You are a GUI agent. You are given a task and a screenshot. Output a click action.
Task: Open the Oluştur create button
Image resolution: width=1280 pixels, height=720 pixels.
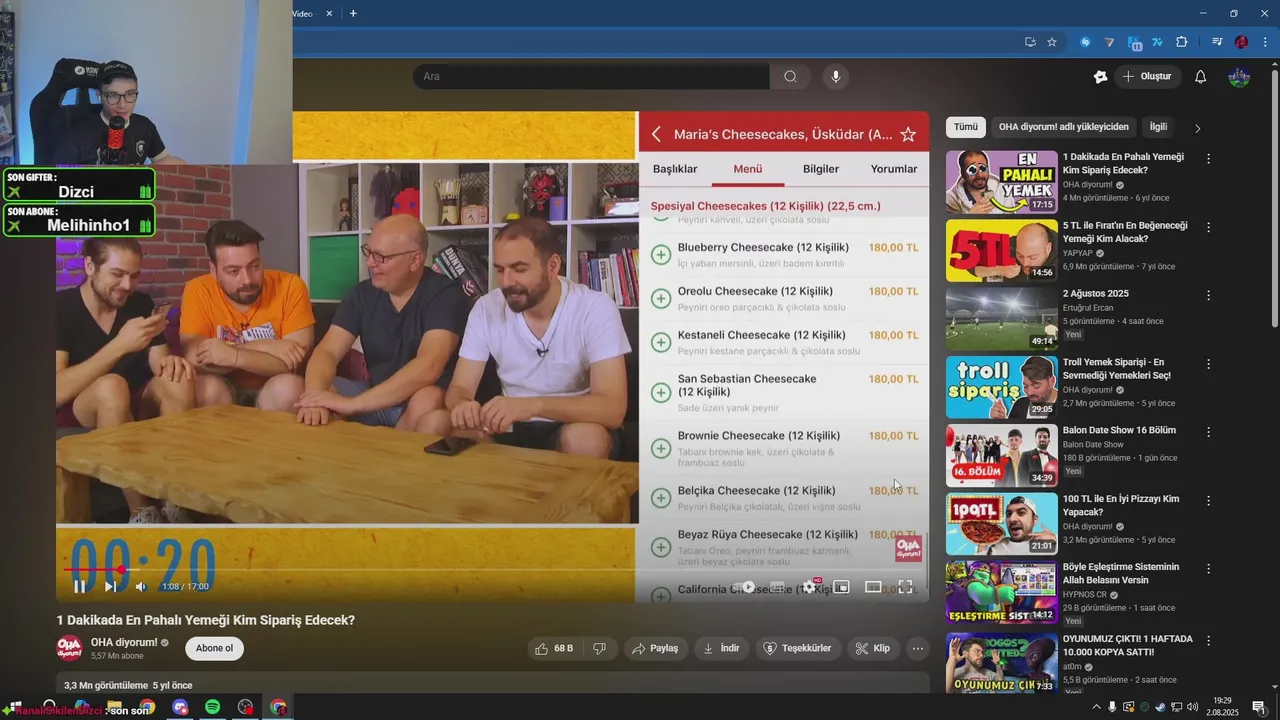point(1147,76)
